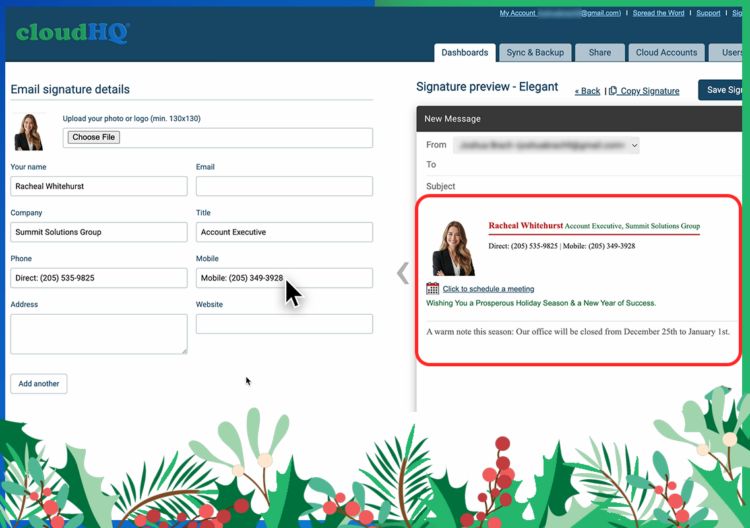
Task: Click the Add another button
Action: [39, 383]
